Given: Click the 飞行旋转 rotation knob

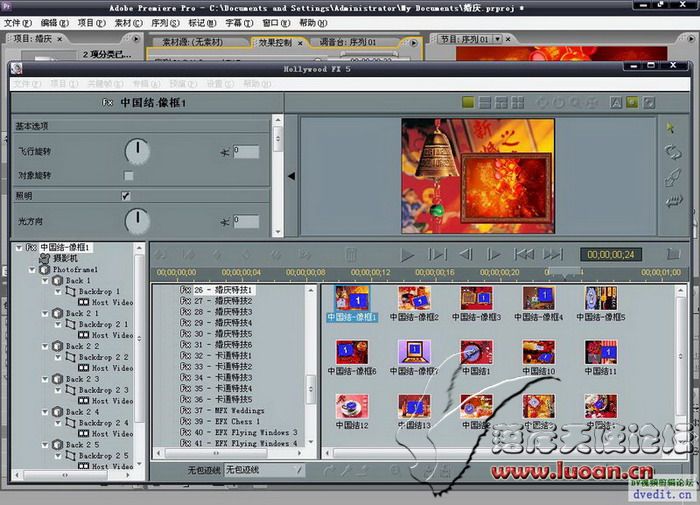Looking at the screenshot, I should tap(137, 151).
